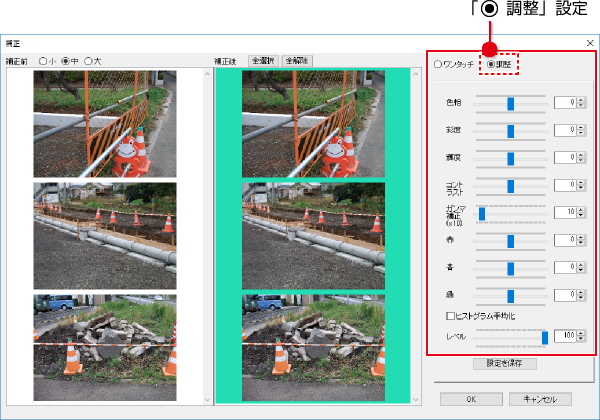Click the 全選択 button
Image resolution: width=600 pixels, height=420 pixels.
pos(263,61)
